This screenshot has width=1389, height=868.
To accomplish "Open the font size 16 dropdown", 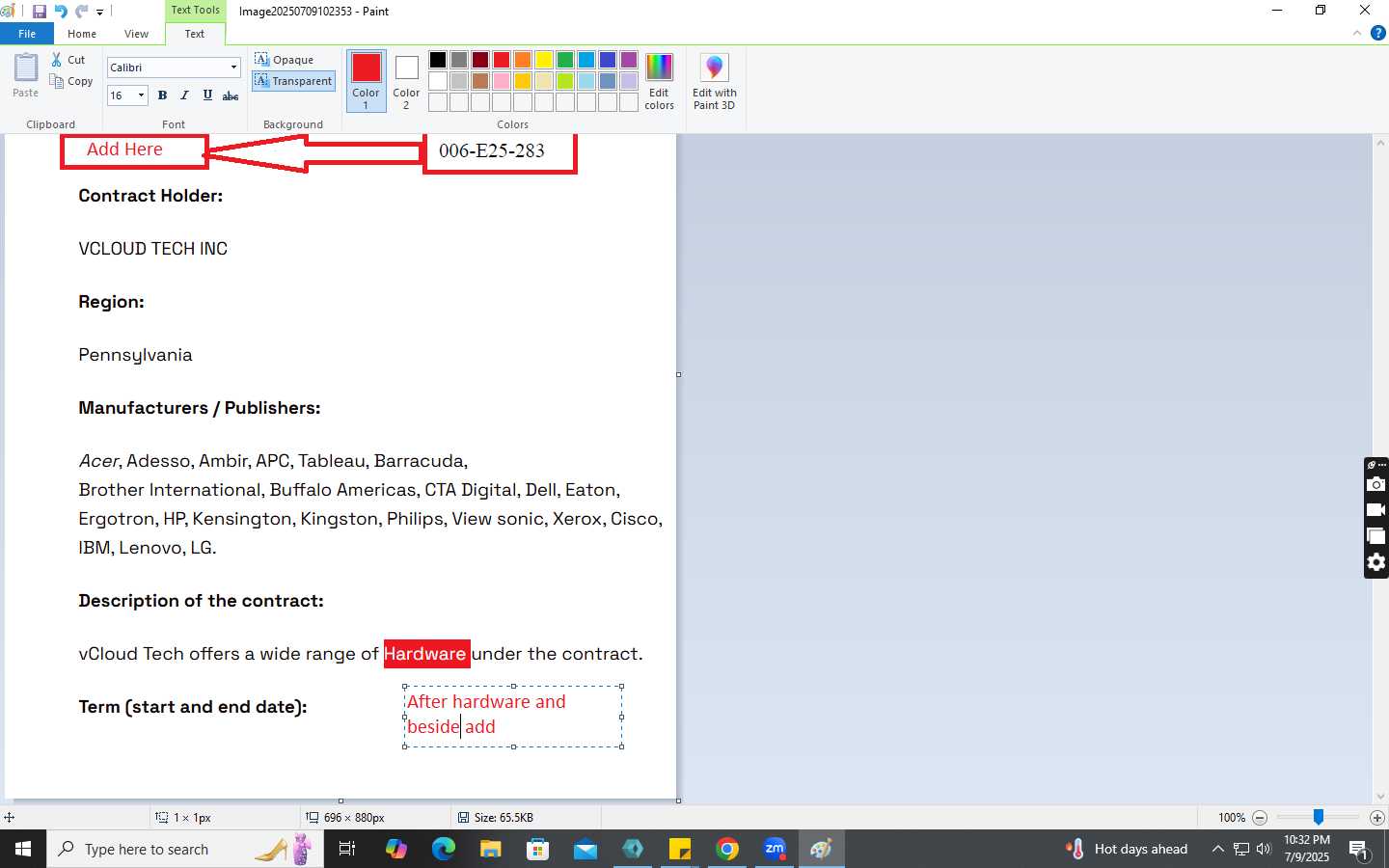I will point(141,95).
